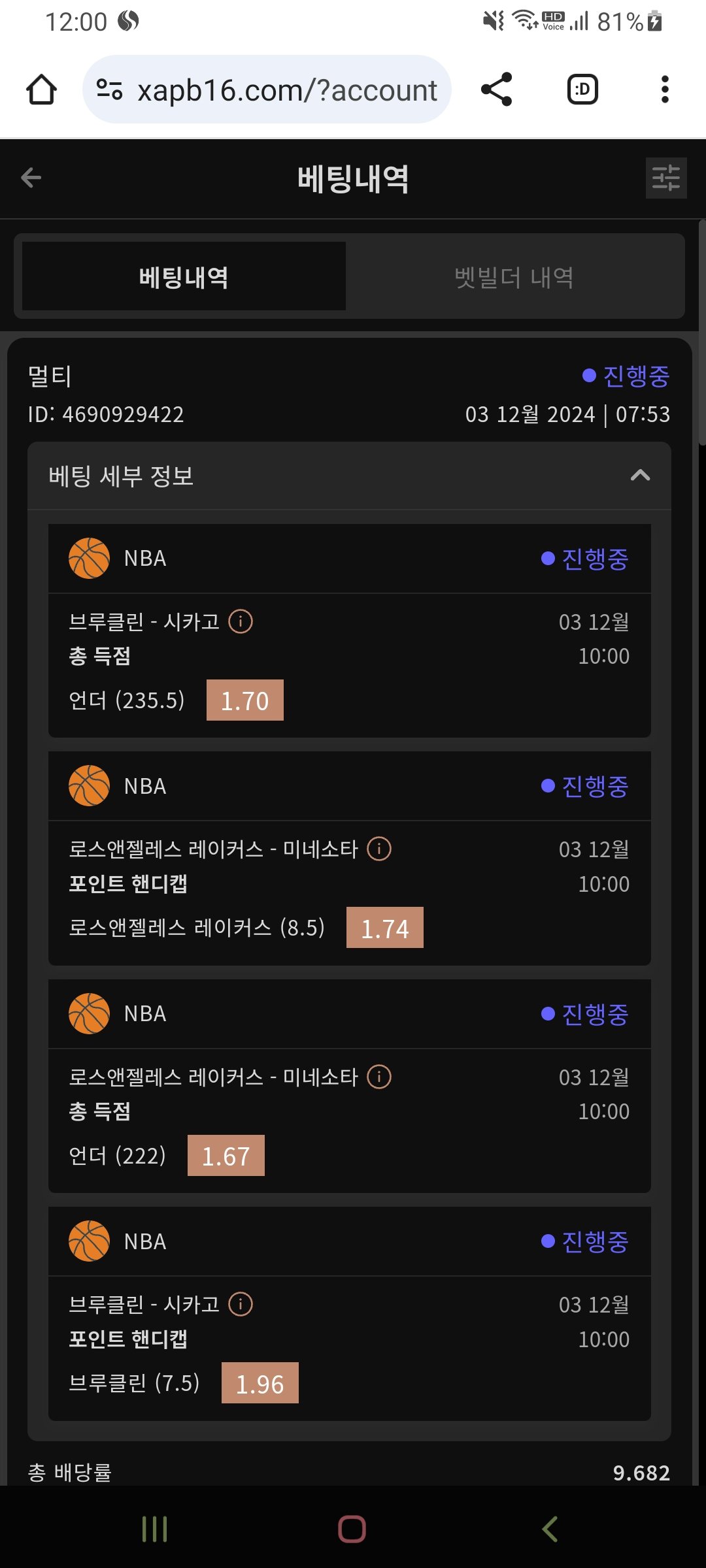This screenshot has width=706, height=1568.
Task: Tap info icon beside first 브루클린 - 시카고
Action: coord(241,621)
